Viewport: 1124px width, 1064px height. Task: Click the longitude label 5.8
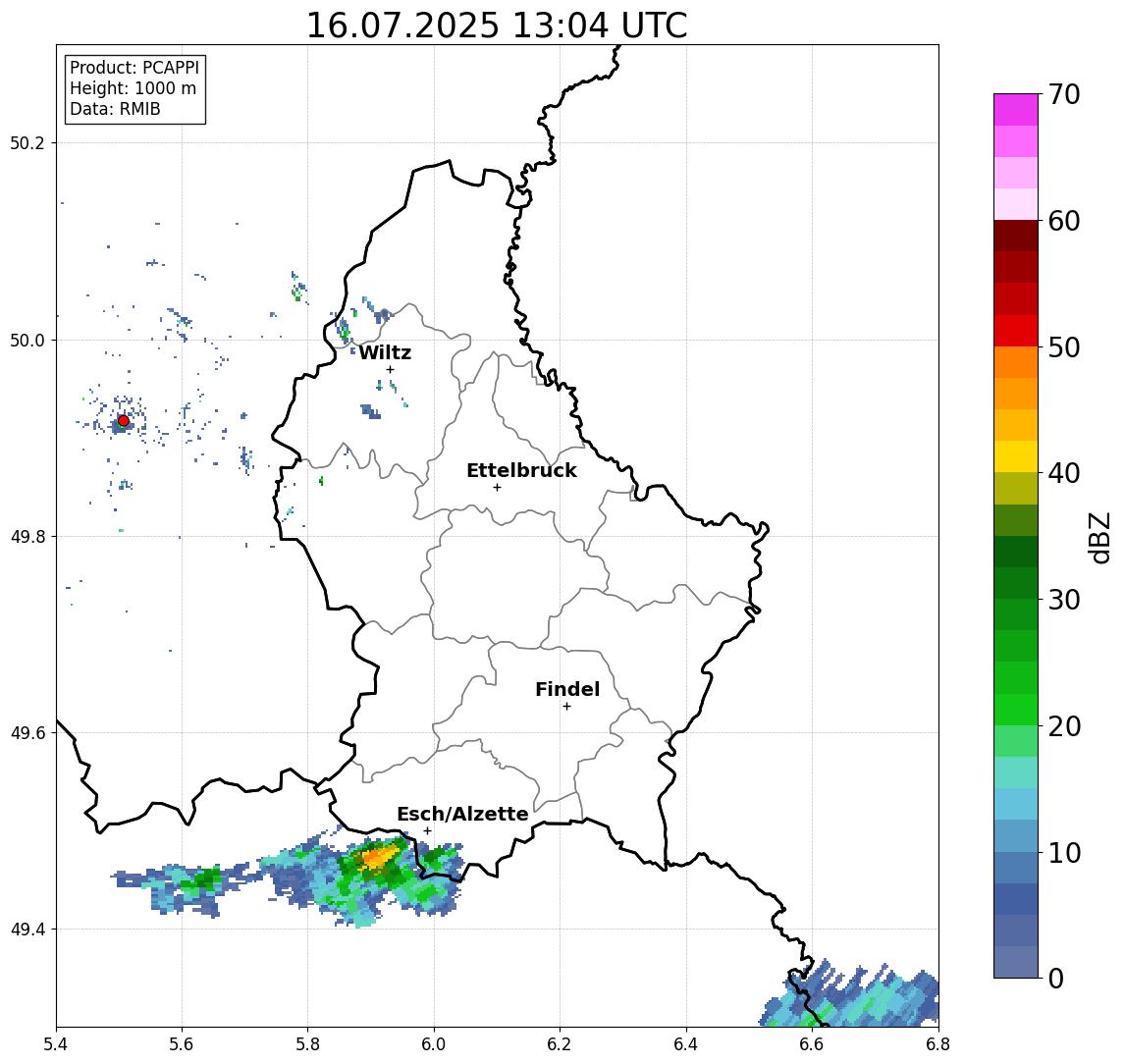(x=308, y=1044)
